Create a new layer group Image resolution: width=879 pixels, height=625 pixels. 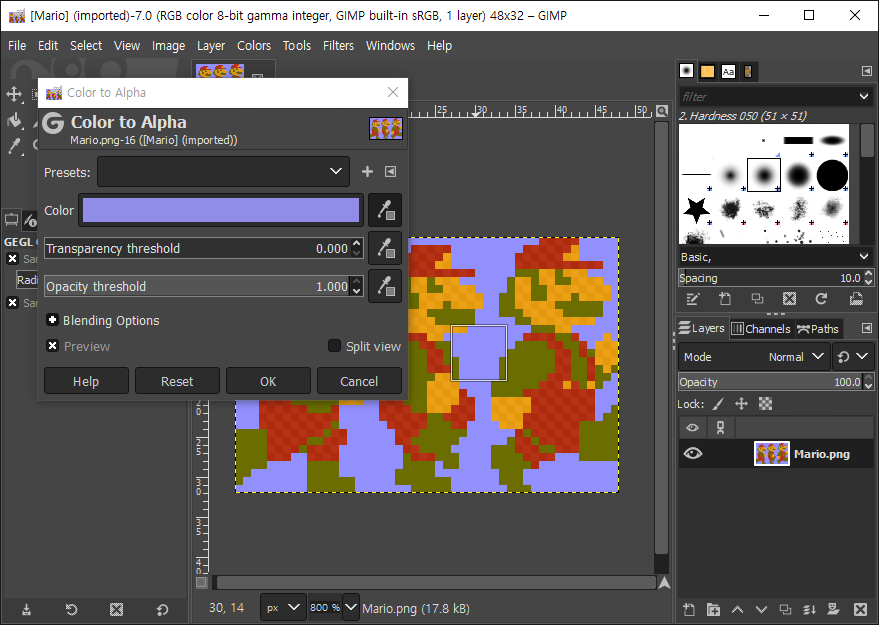pyautogui.click(x=713, y=609)
